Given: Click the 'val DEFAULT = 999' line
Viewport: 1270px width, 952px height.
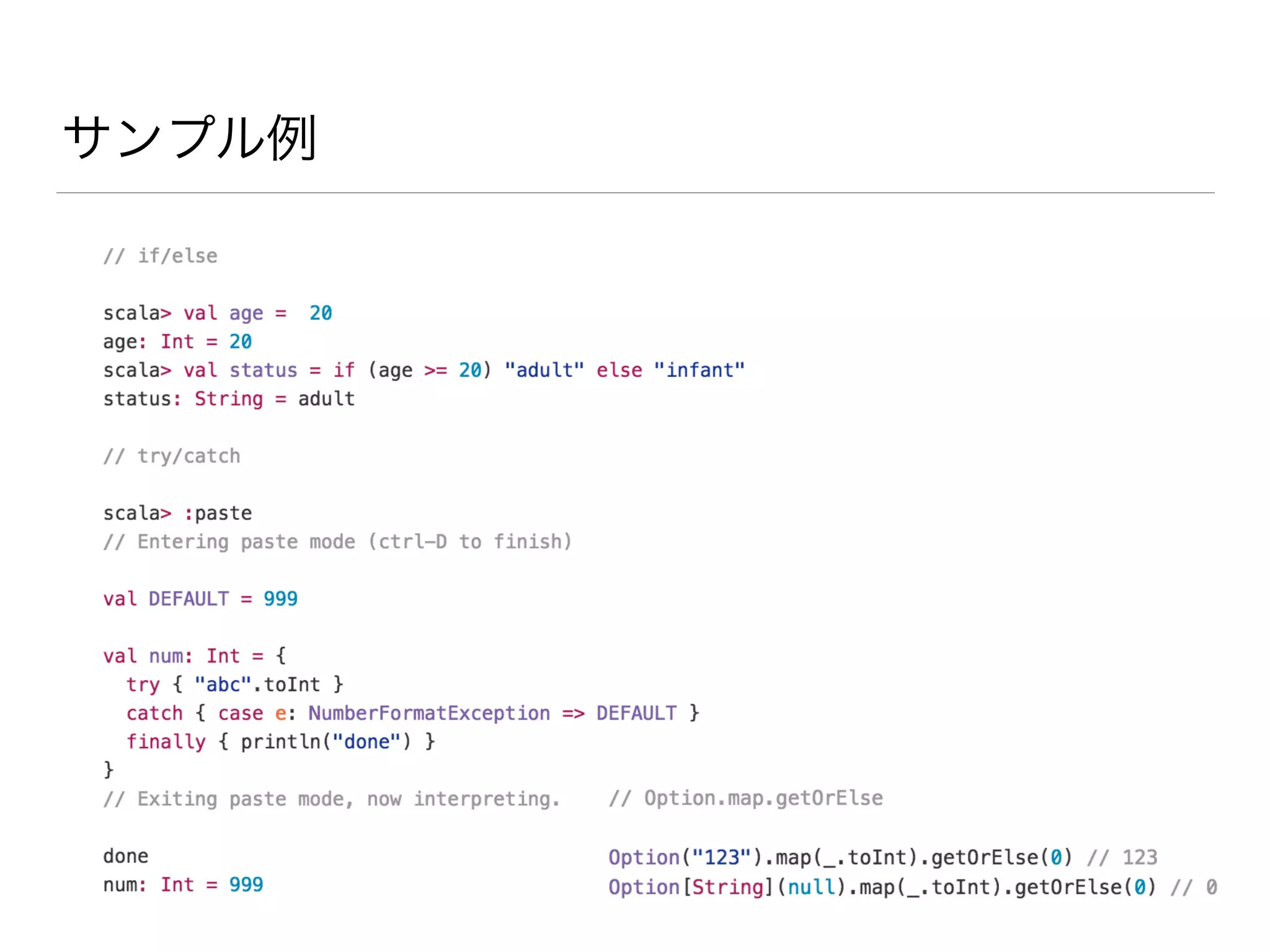Looking at the screenshot, I should [x=200, y=599].
